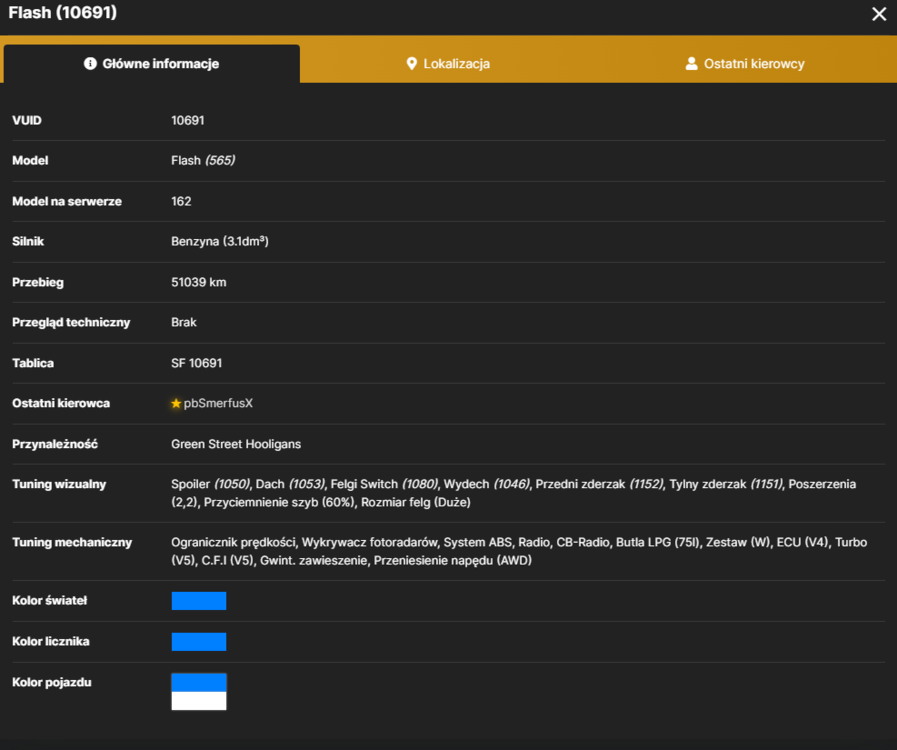Click the Spoiler (1050) tuning entry
The image size is (897, 750).
tap(210, 484)
